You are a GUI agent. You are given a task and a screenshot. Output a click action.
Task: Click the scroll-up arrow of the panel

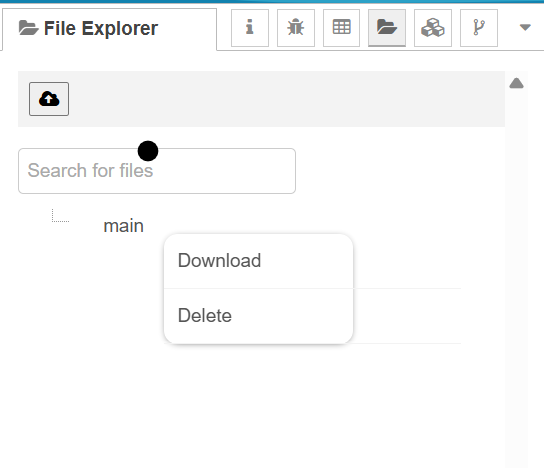[516, 83]
